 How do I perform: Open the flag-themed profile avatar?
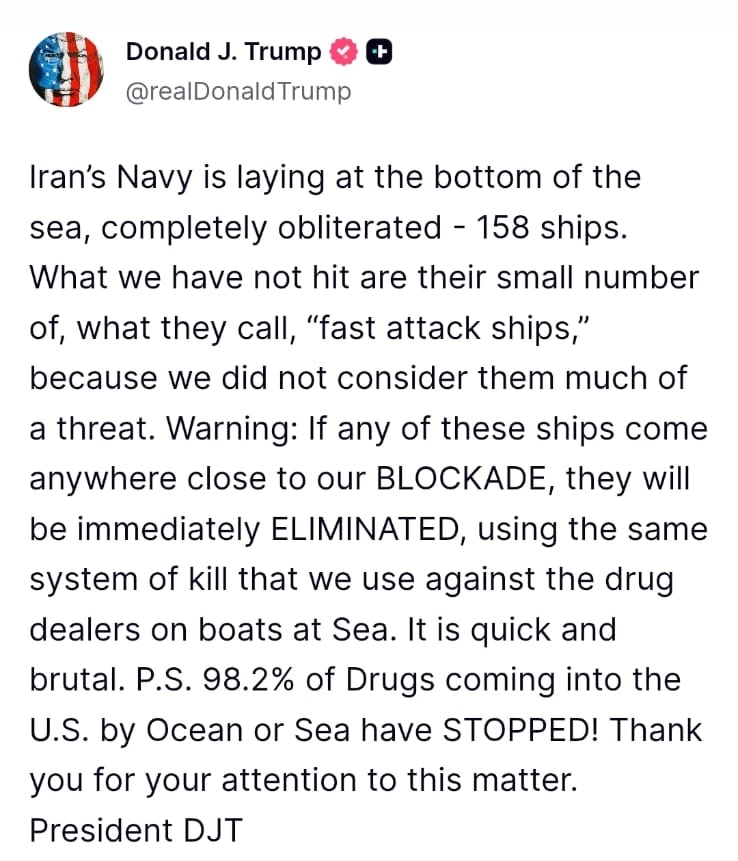(x=67, y=69)
